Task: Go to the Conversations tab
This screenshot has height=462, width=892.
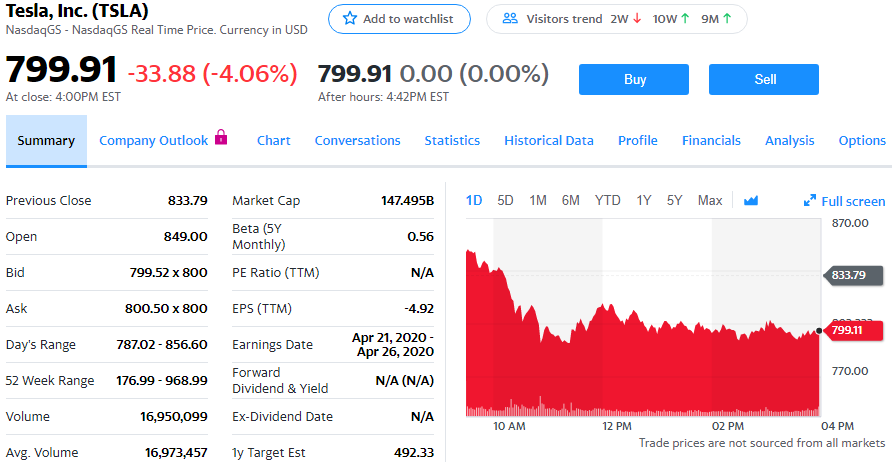Action: [x=357, y=141]
